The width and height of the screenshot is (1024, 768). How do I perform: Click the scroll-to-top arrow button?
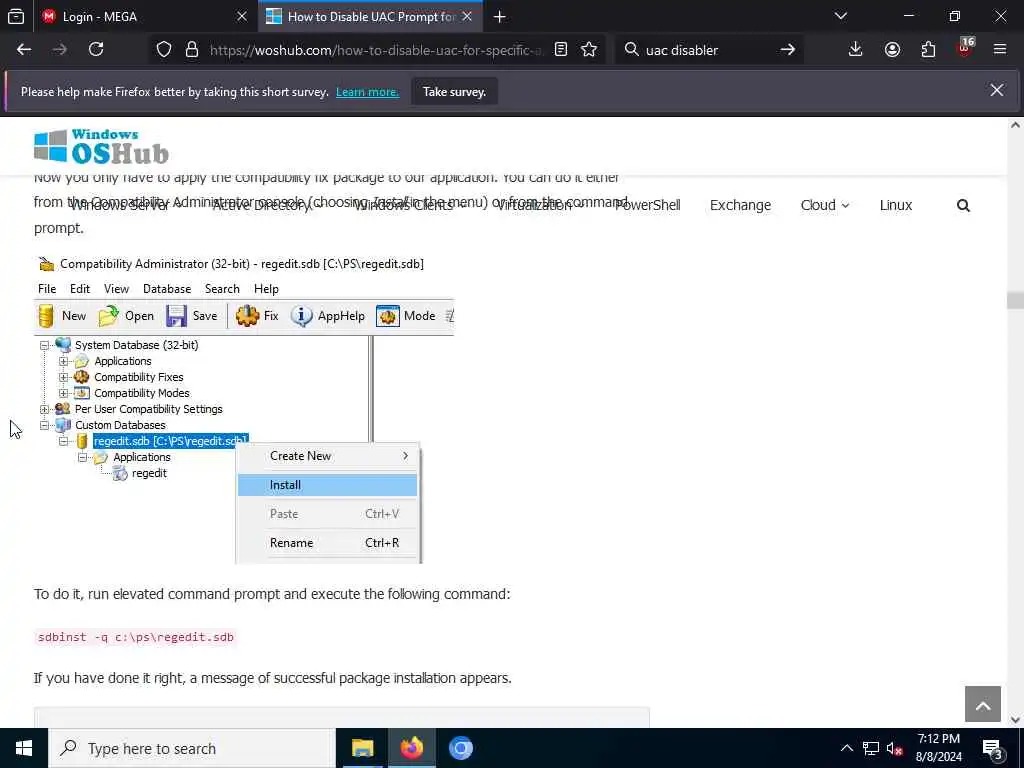(983, 704)
